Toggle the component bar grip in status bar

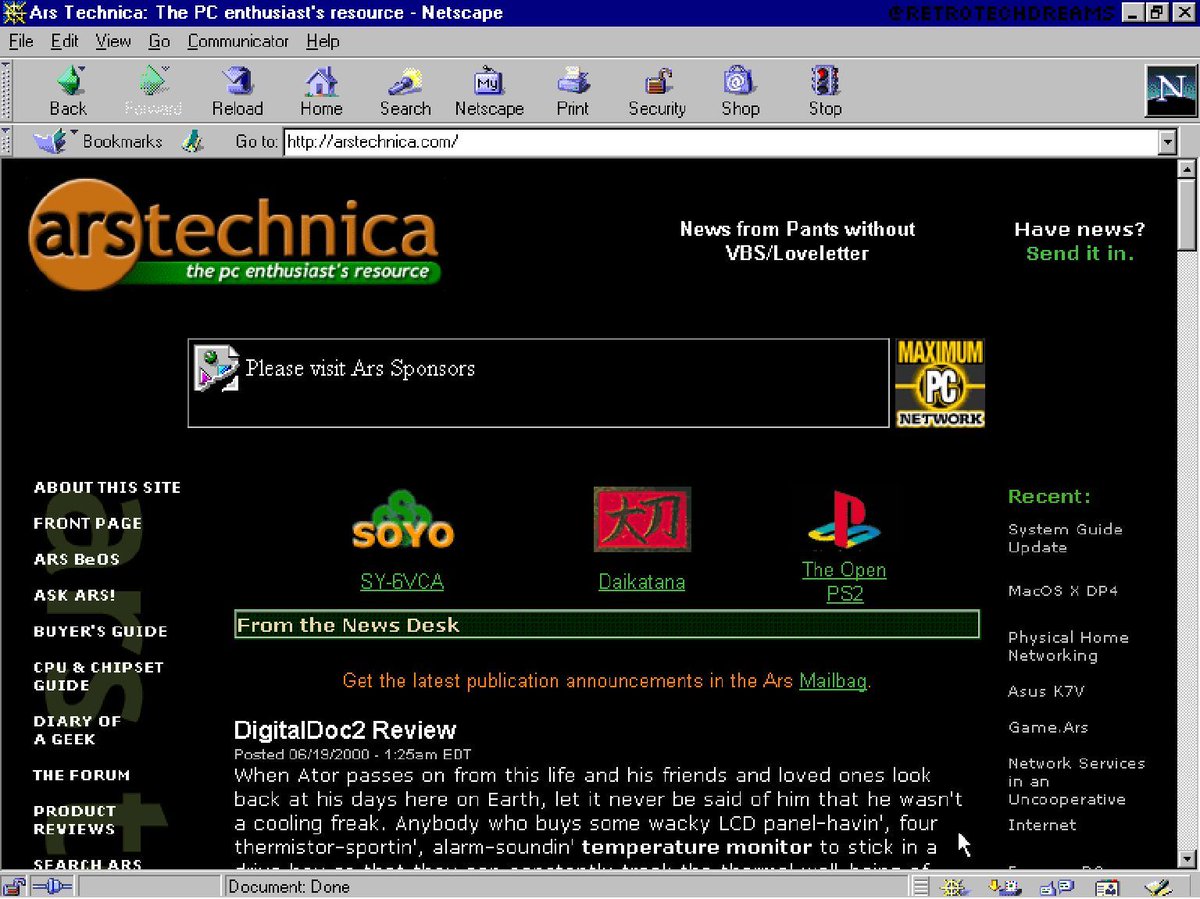pos(921,886)
